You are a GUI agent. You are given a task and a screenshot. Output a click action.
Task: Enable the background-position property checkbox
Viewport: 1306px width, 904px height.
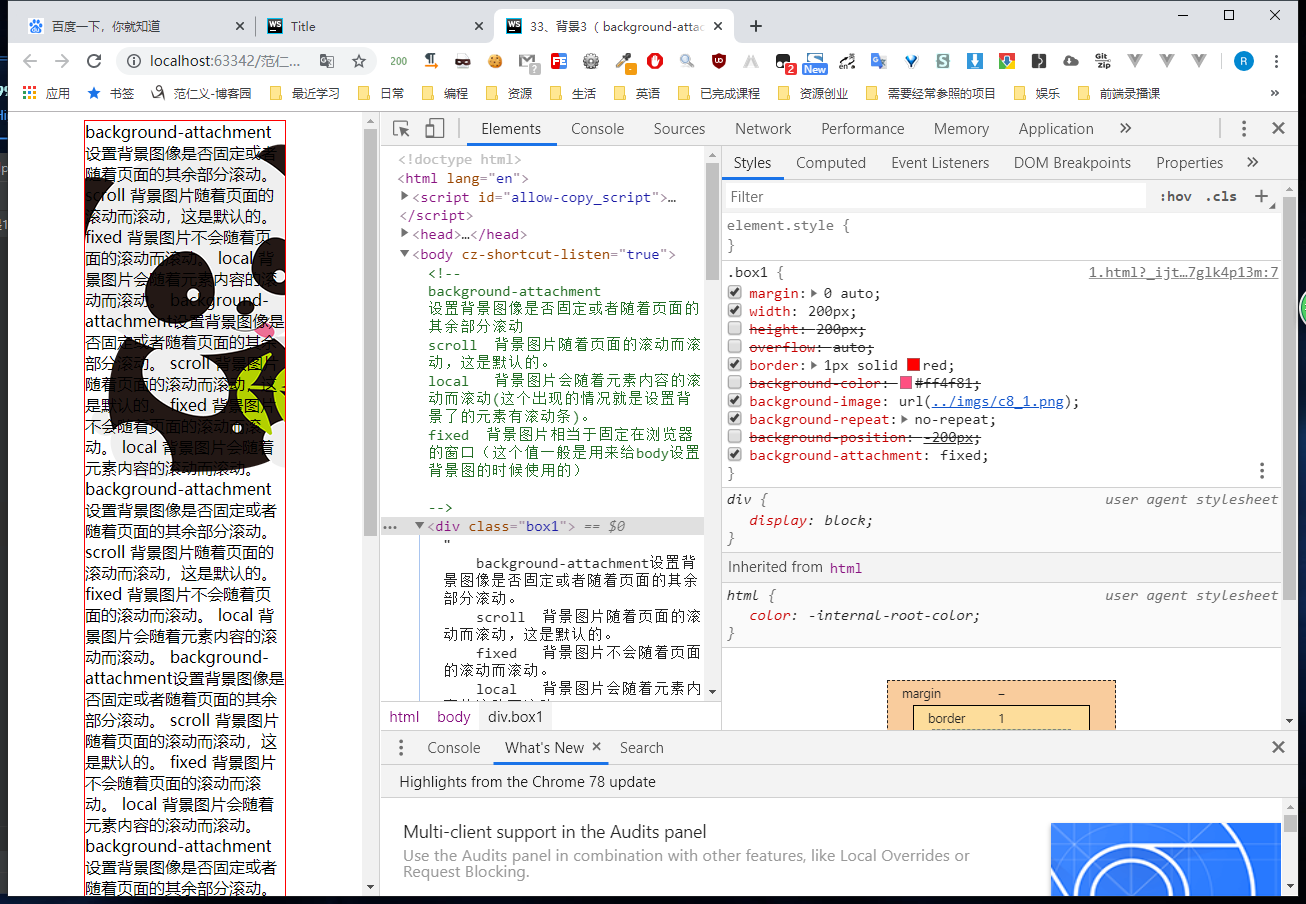[x=735, y=437]
